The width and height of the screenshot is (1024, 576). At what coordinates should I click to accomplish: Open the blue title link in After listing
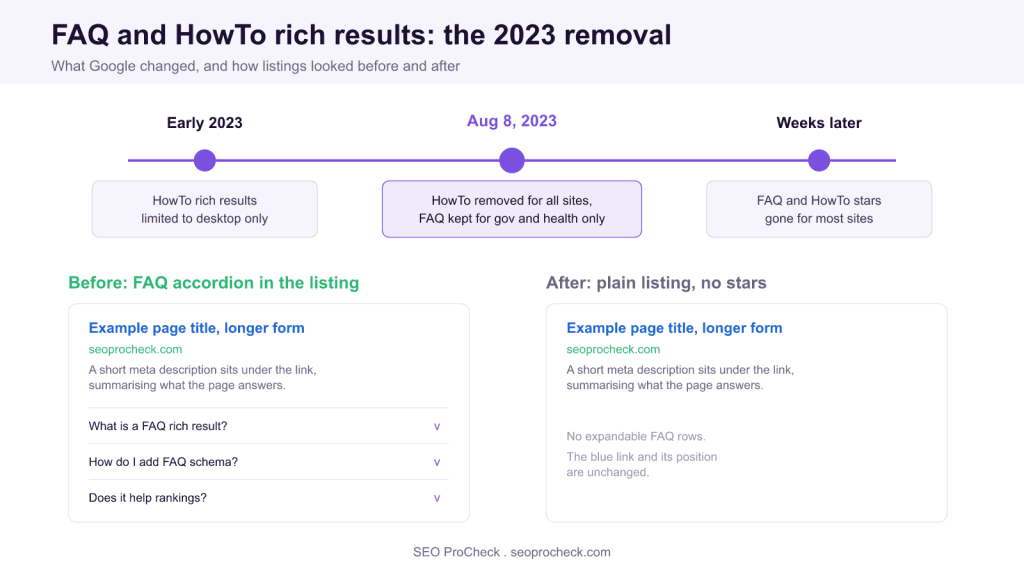pyautogui.click(x=674, y=328)
